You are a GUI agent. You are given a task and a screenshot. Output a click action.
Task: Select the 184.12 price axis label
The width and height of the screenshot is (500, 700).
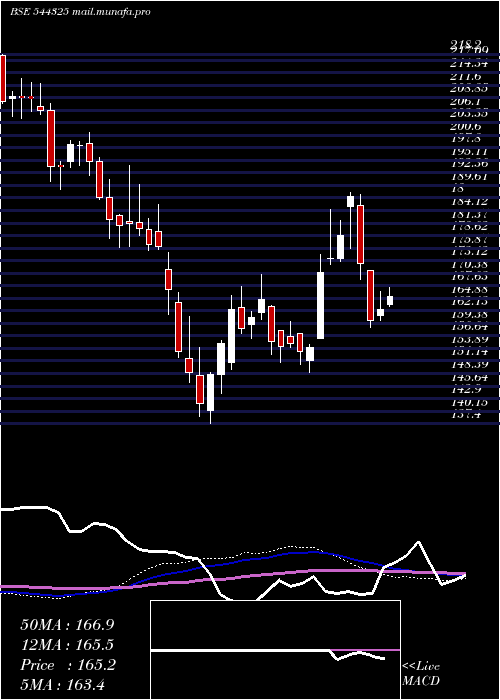469,202
